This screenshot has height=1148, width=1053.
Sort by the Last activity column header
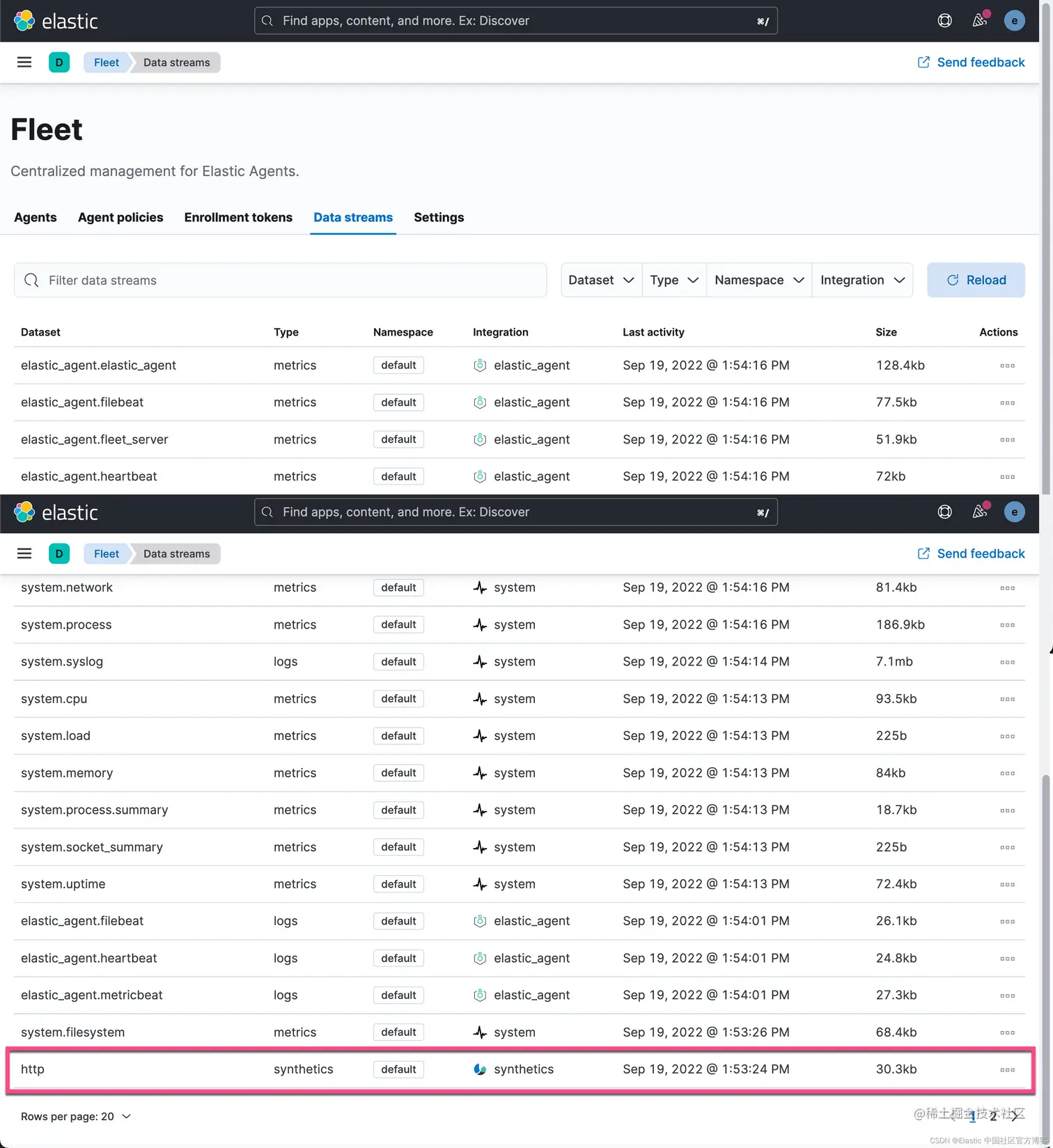pos(653,332)
